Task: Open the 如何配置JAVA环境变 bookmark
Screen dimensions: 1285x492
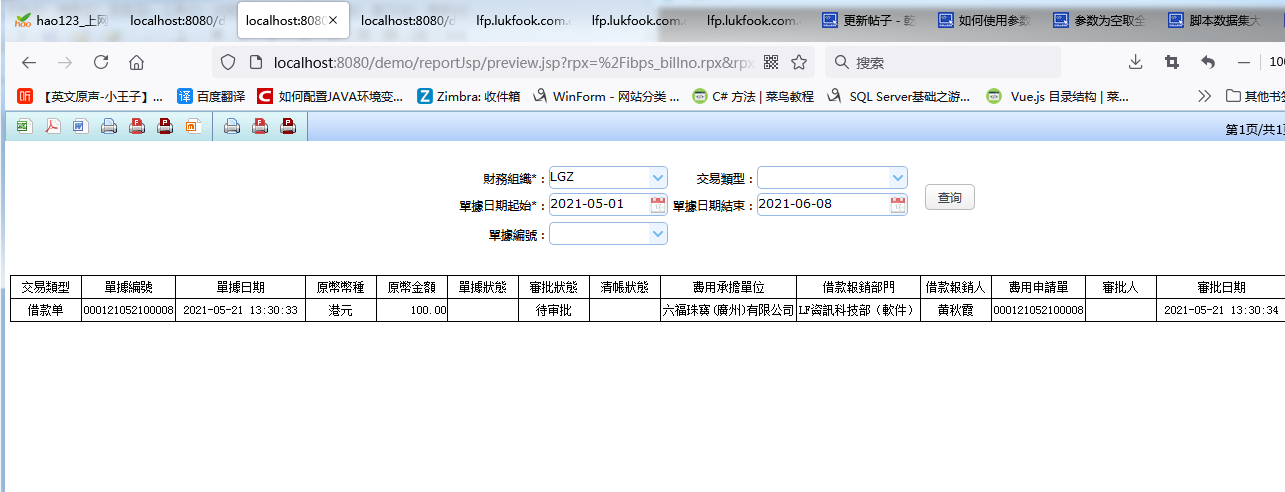Action: [x=330, y=97]
